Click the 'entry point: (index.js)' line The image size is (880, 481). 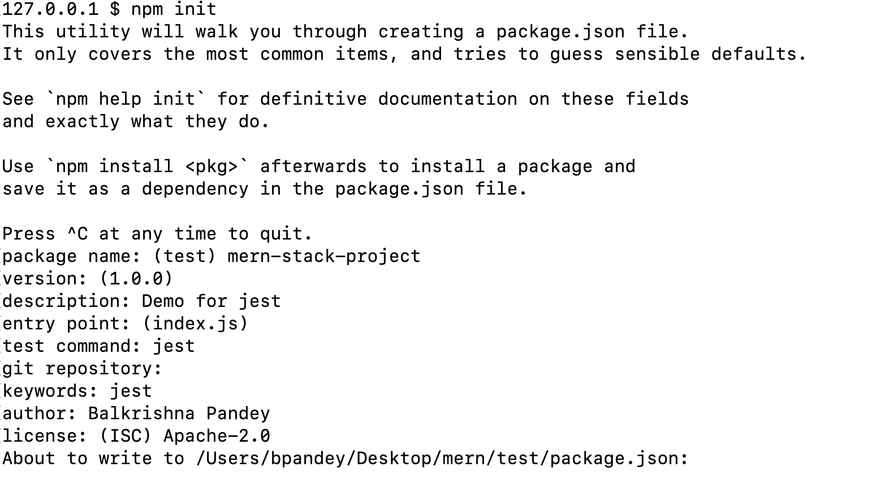(125, 323)
